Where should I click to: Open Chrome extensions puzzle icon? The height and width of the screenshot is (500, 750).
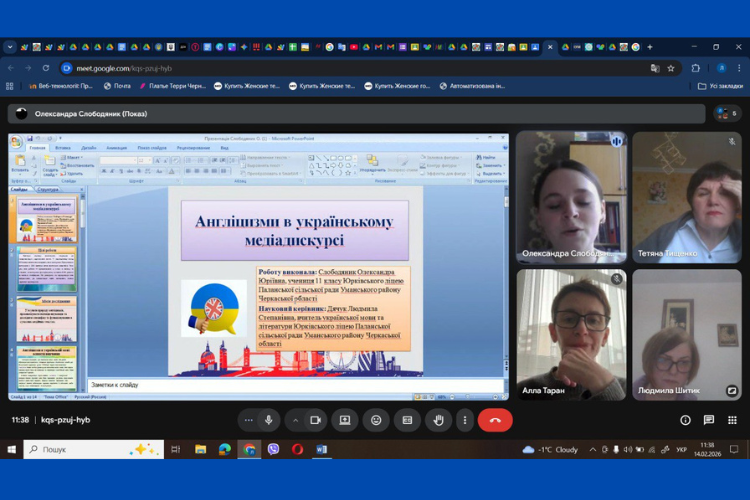pyautogui.click(x=696, y=68)
